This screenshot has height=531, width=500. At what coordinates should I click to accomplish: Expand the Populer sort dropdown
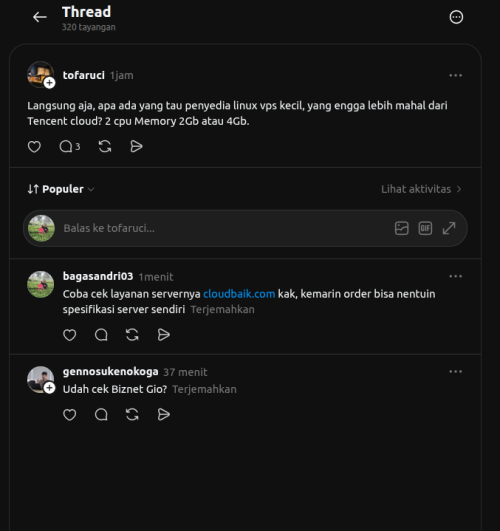pos(61,189)
